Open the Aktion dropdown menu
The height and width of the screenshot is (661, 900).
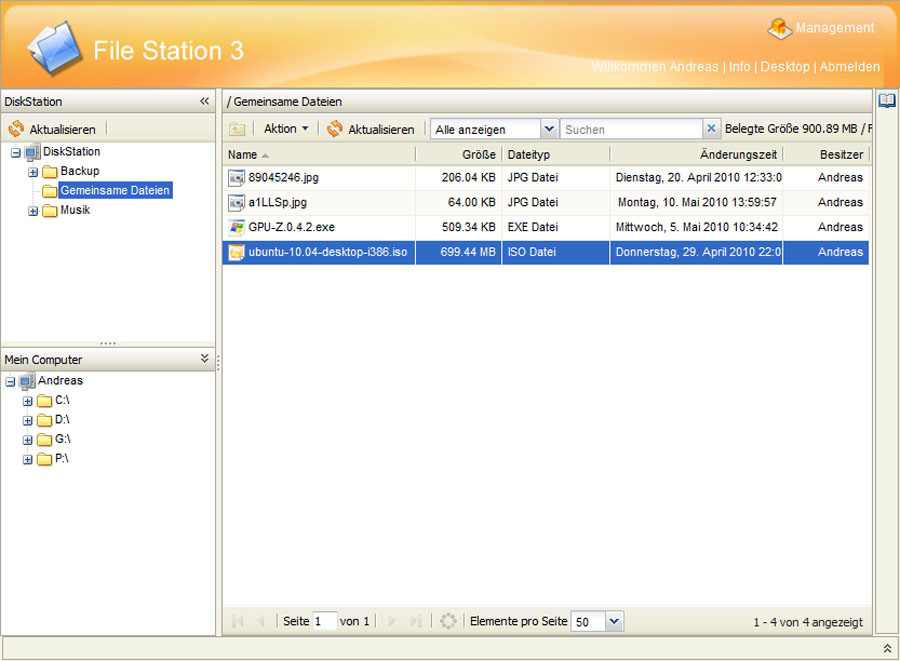point(286,129)
